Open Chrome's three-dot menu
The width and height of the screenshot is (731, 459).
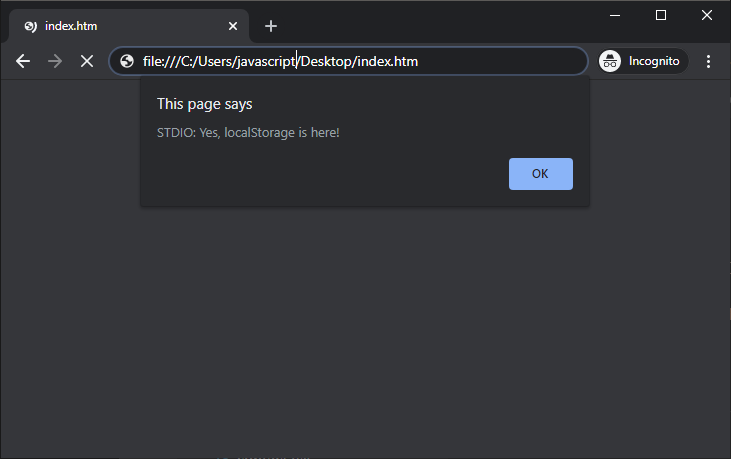pos(708,61)
